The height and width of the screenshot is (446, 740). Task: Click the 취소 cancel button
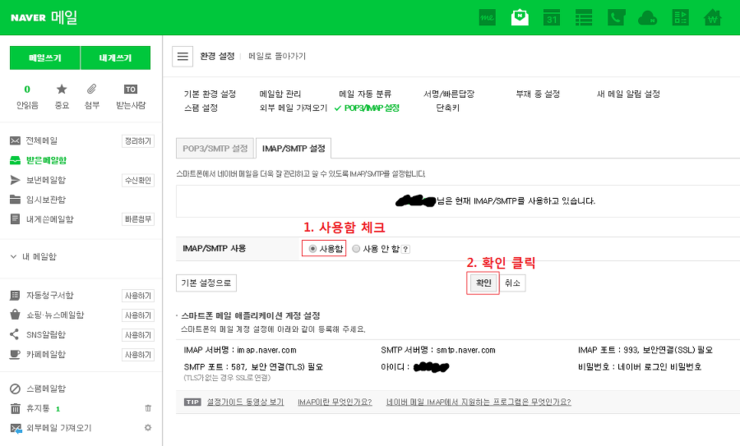(x=513, y=283)
